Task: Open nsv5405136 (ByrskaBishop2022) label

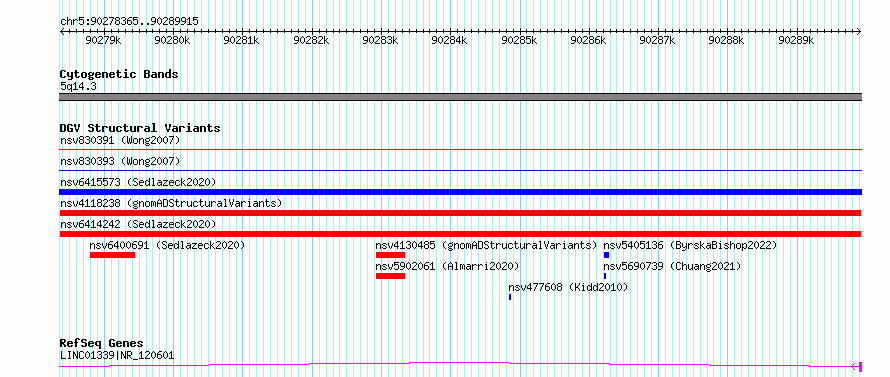Action: pos(690,245)
